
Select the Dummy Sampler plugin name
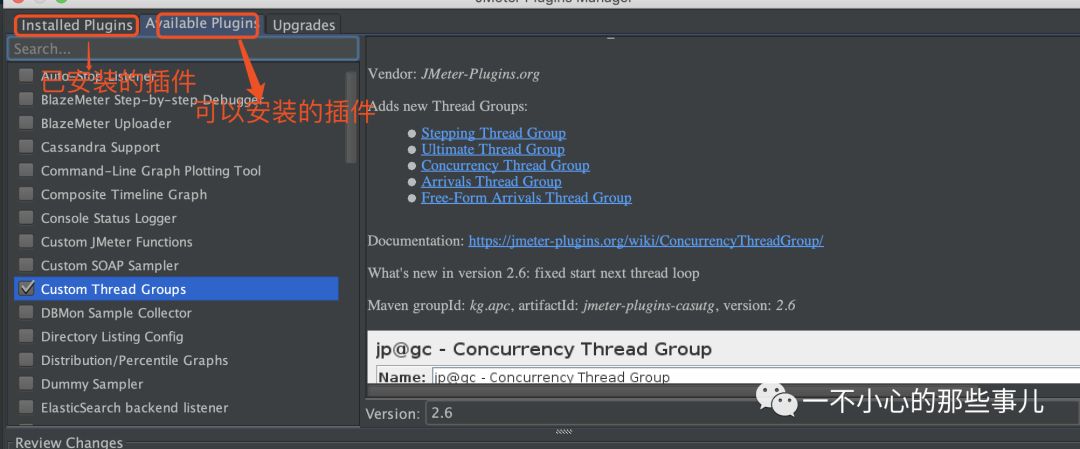(92, 384)
